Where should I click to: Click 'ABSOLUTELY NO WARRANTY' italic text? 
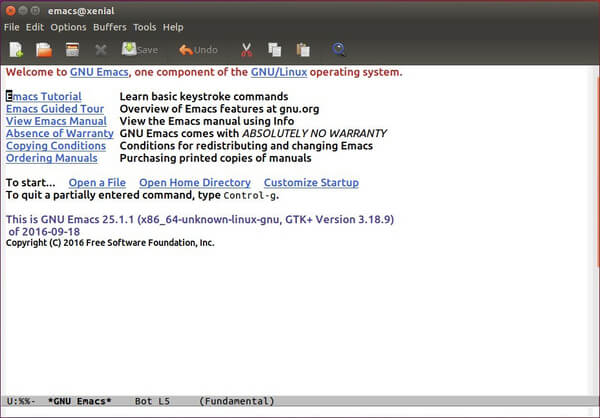315,133
